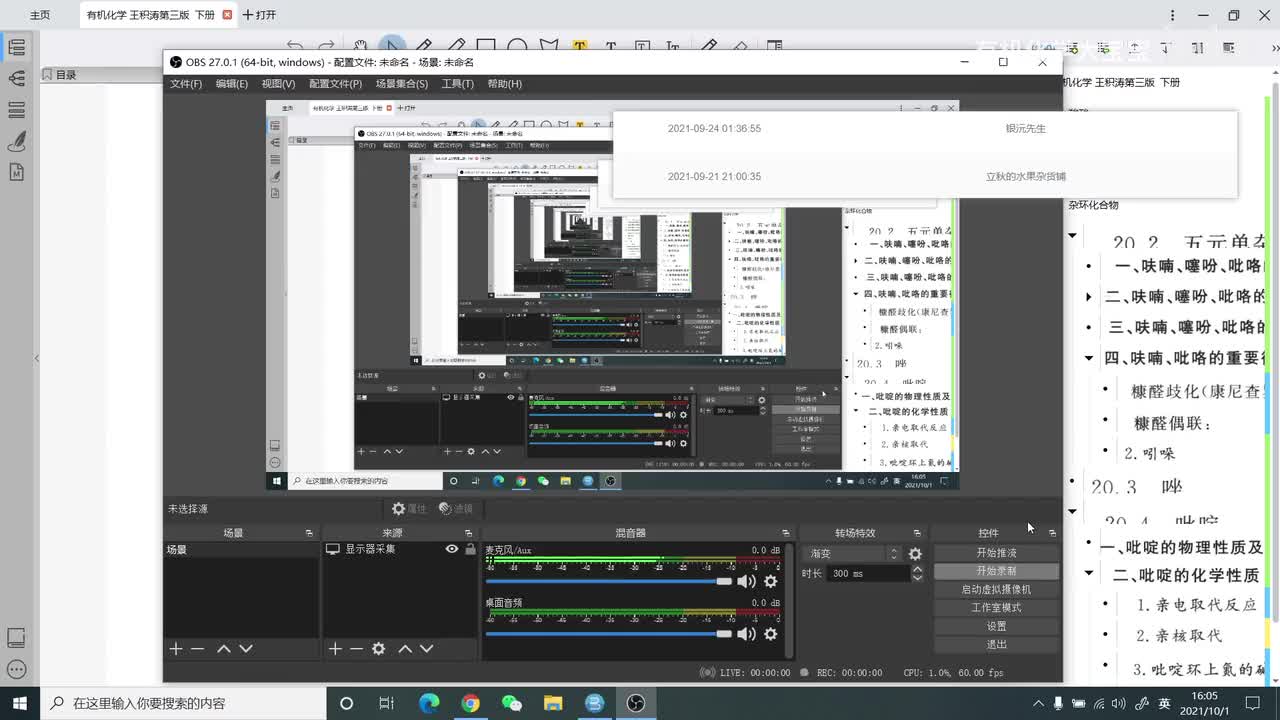Viewport: 1280px width, 720px height.
Task: Mute the 麦克风/Aux audio channel
Action: click(x=746, y=581)
